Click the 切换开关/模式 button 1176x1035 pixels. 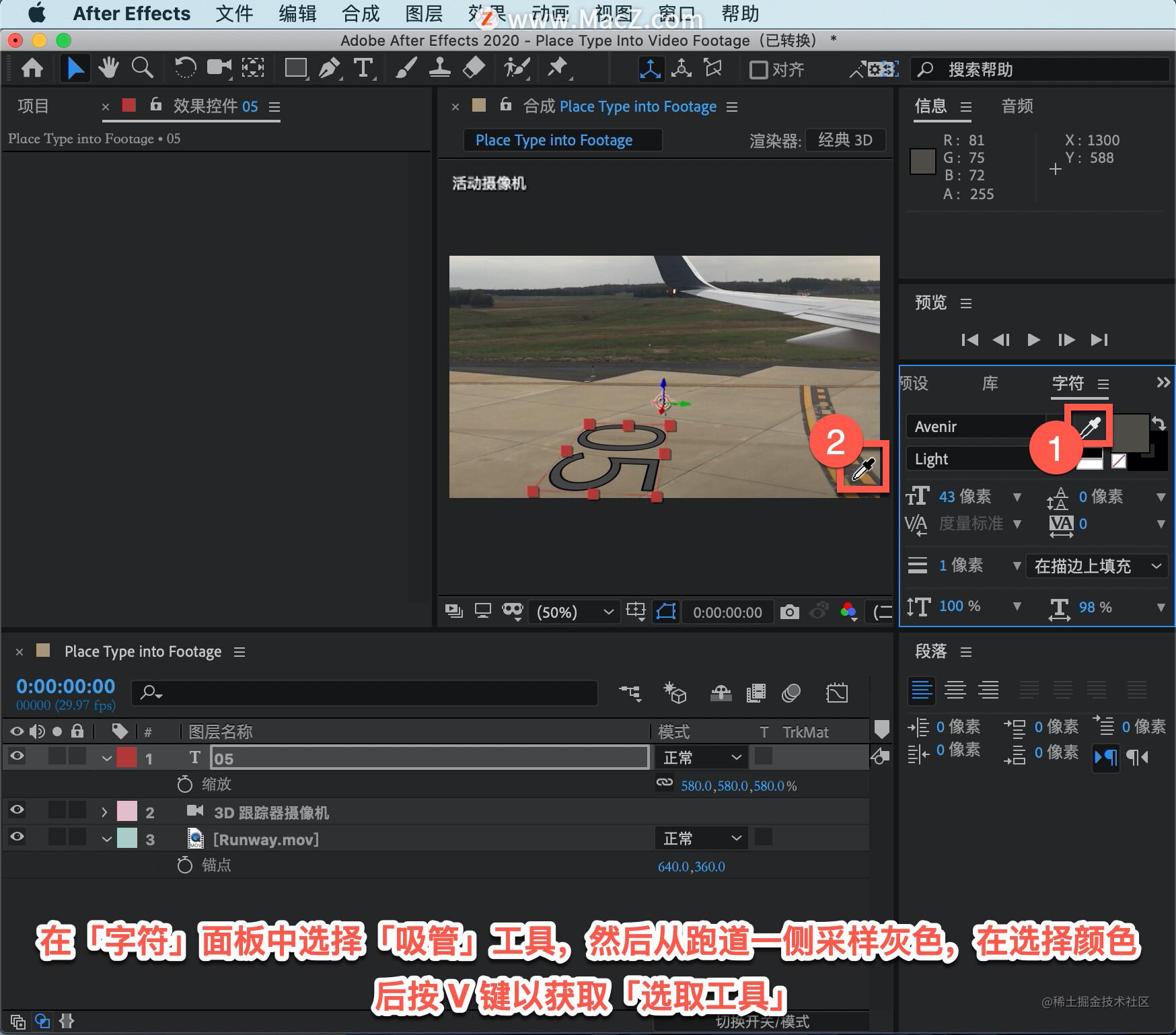click(762, 1022)
